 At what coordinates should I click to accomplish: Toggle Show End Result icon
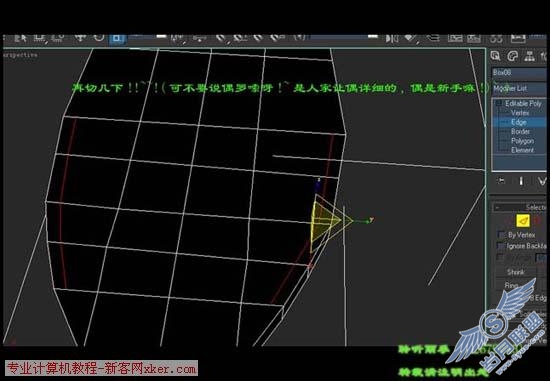[x=521, y=181]
